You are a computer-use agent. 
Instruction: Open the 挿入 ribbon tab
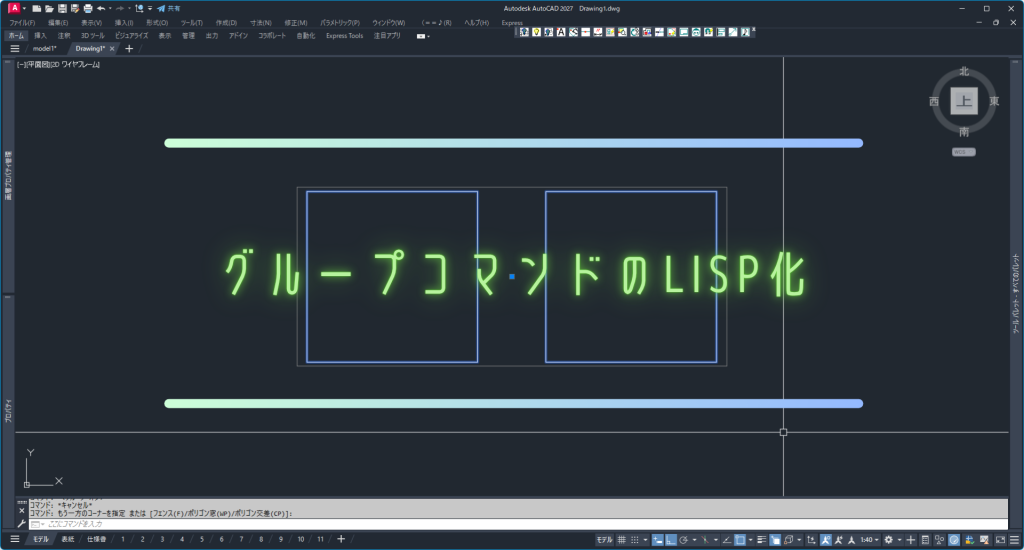pos(41,35)
